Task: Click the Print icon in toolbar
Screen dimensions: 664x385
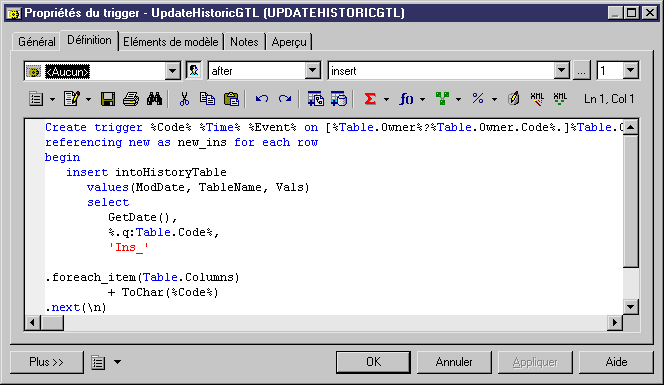Action: click(x=131, y=99)
